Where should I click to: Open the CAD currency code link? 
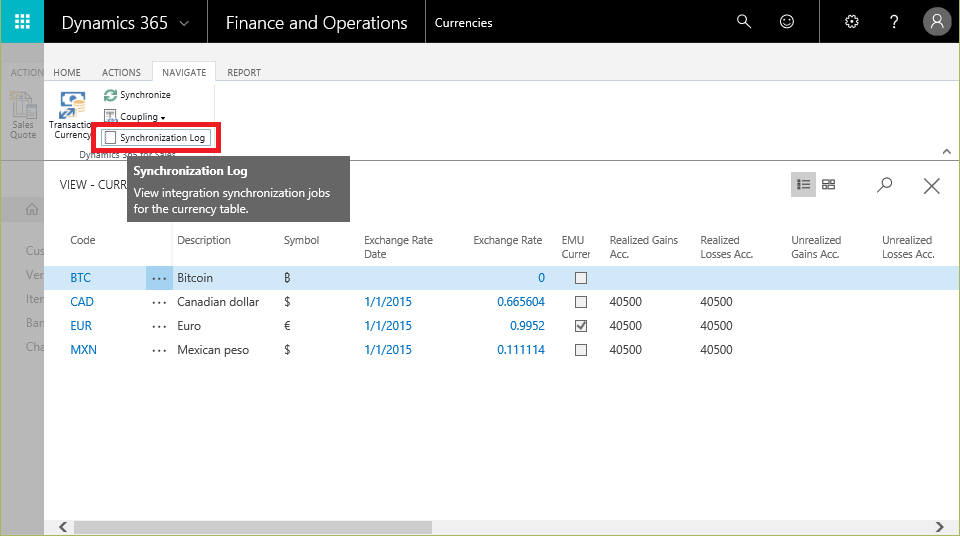click(x=81, y=301)
